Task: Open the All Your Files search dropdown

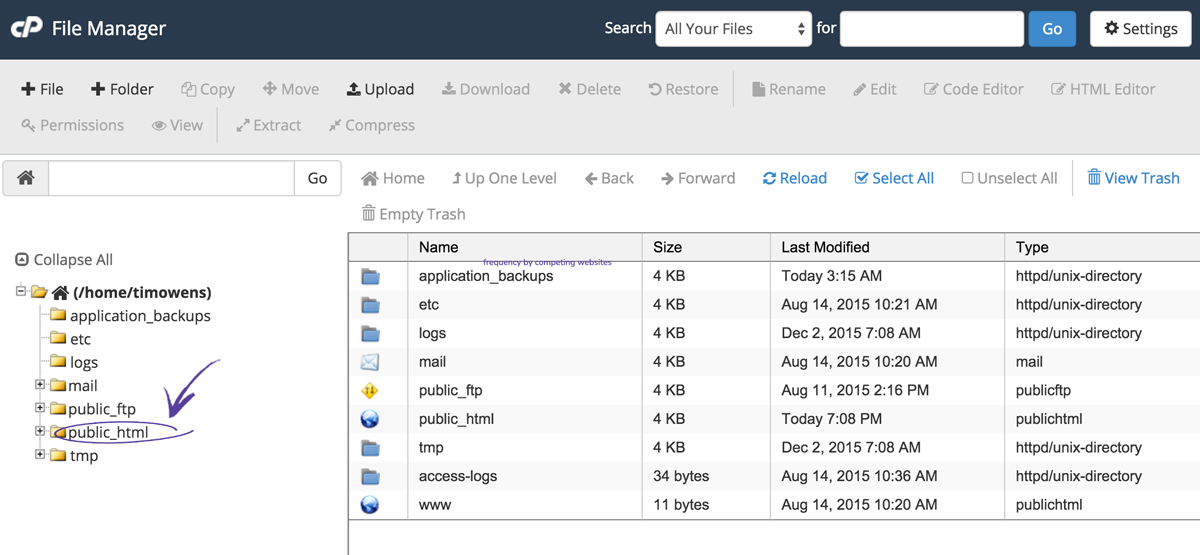Action: tap(734, 29)
